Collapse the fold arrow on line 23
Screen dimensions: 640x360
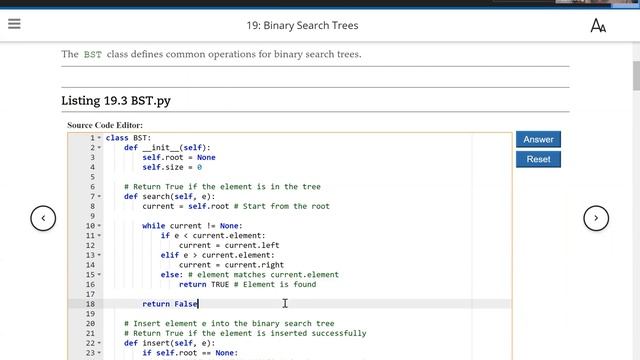pyautogui.click(x=99, y=353)
